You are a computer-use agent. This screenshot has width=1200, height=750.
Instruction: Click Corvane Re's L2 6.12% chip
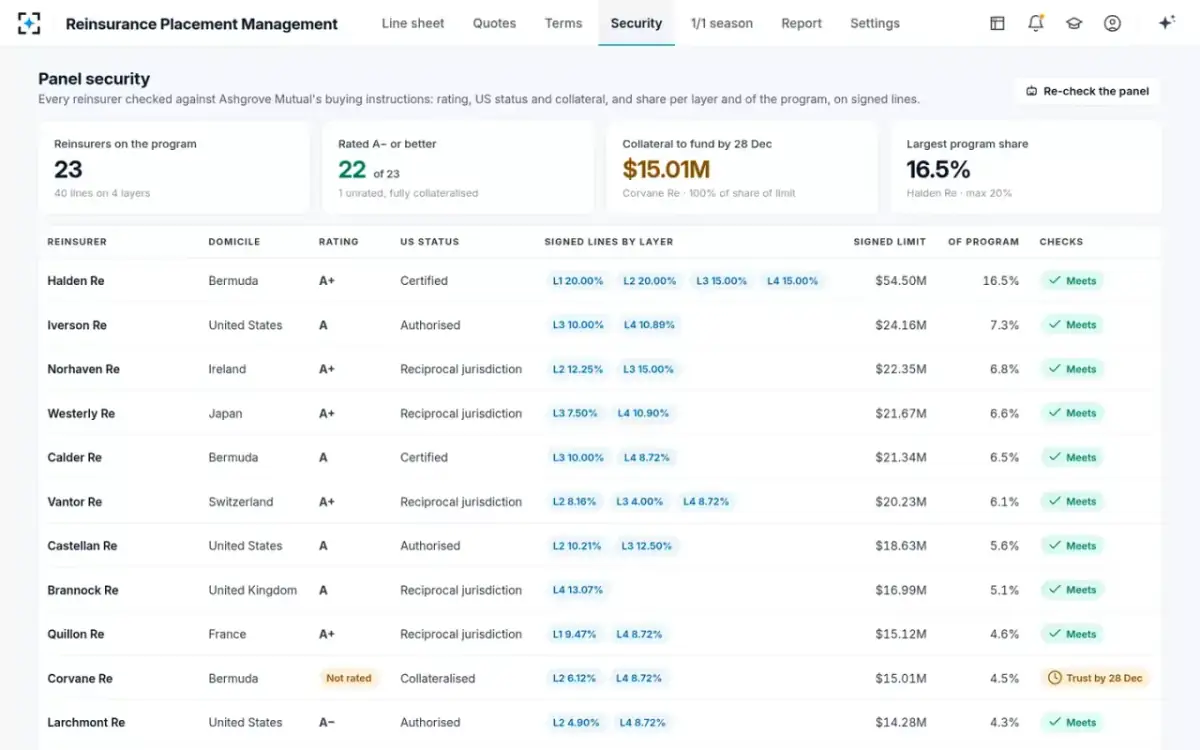coord(575,678)
